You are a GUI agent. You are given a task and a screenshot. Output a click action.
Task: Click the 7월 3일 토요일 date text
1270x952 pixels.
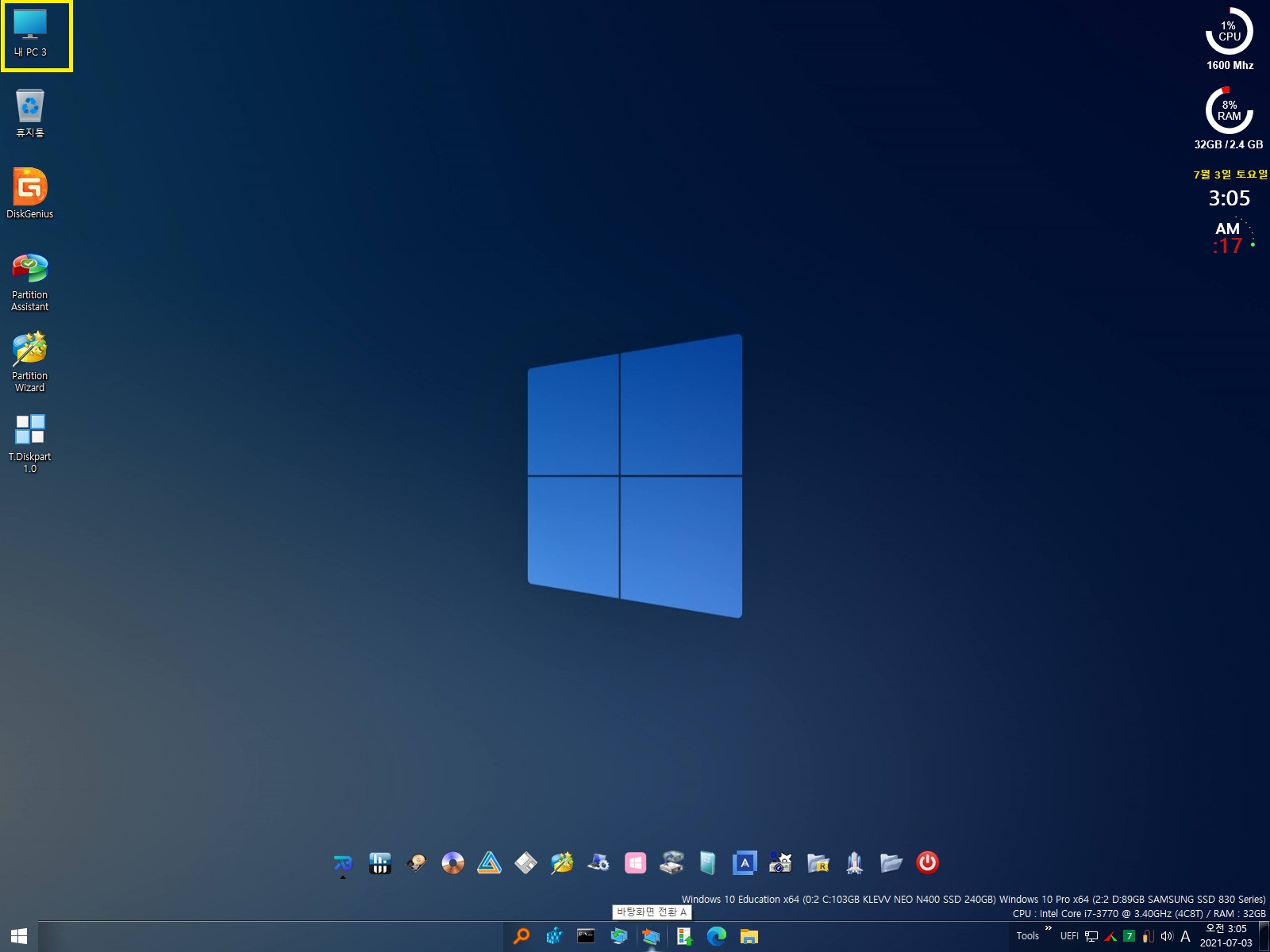(1230, 175)
